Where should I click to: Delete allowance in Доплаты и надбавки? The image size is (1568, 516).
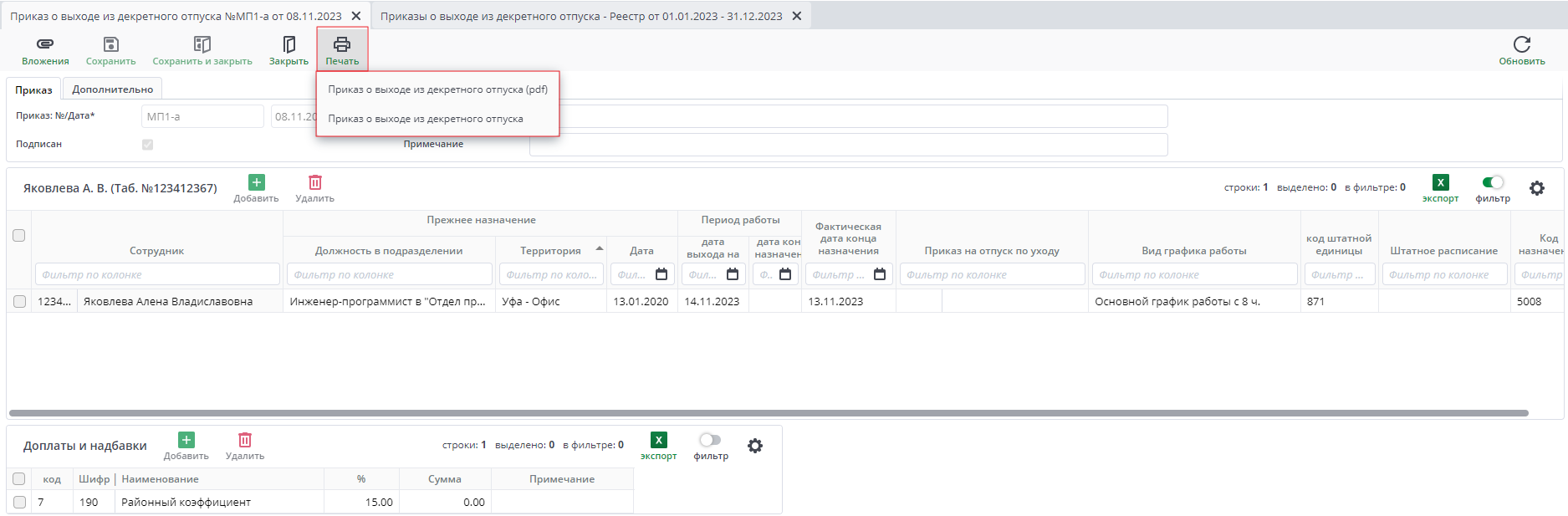(x=244, y=440)
